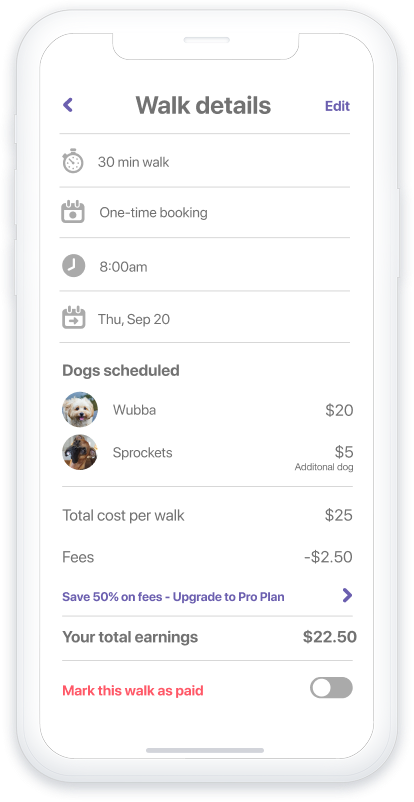The image size is (414, 802).
Task: Toggle Mark this walk as paid switch
Action: click(x=331, y=688)
